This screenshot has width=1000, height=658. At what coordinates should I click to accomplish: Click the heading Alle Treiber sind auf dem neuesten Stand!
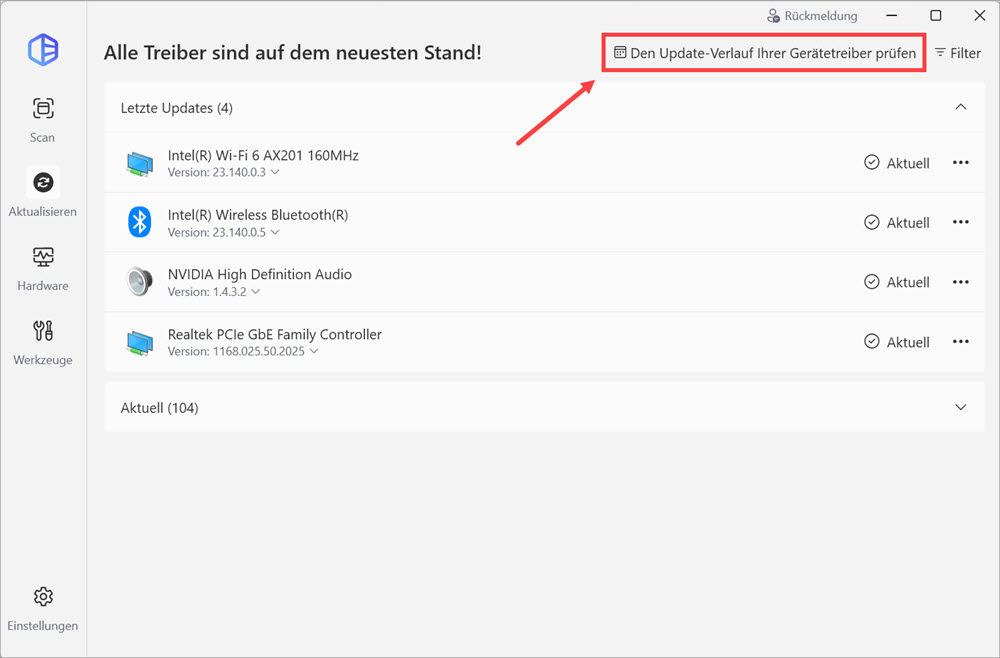click(293, 52)
